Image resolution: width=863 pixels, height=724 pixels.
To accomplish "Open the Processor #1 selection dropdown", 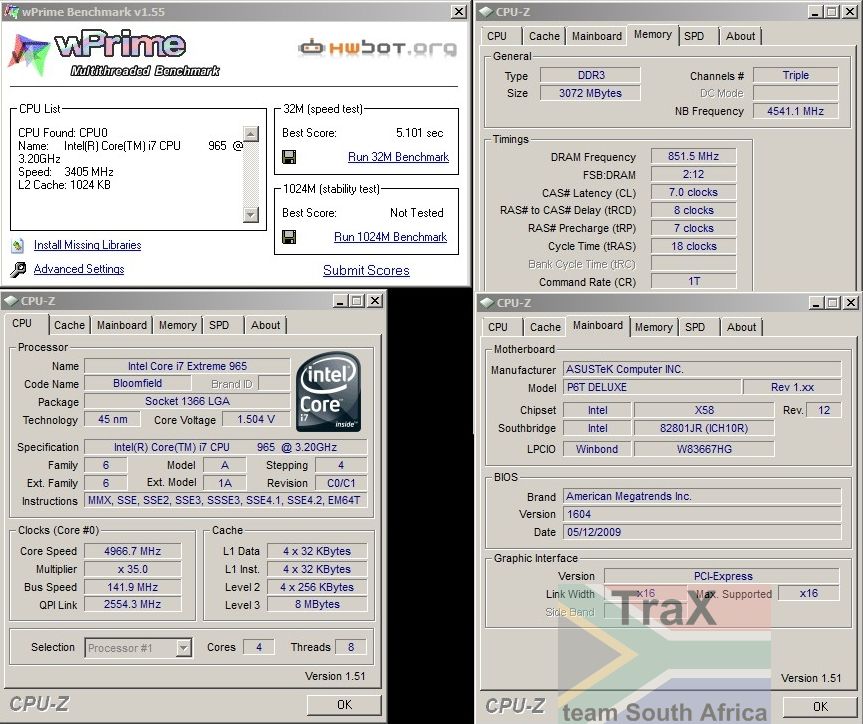I will [184, 648].
